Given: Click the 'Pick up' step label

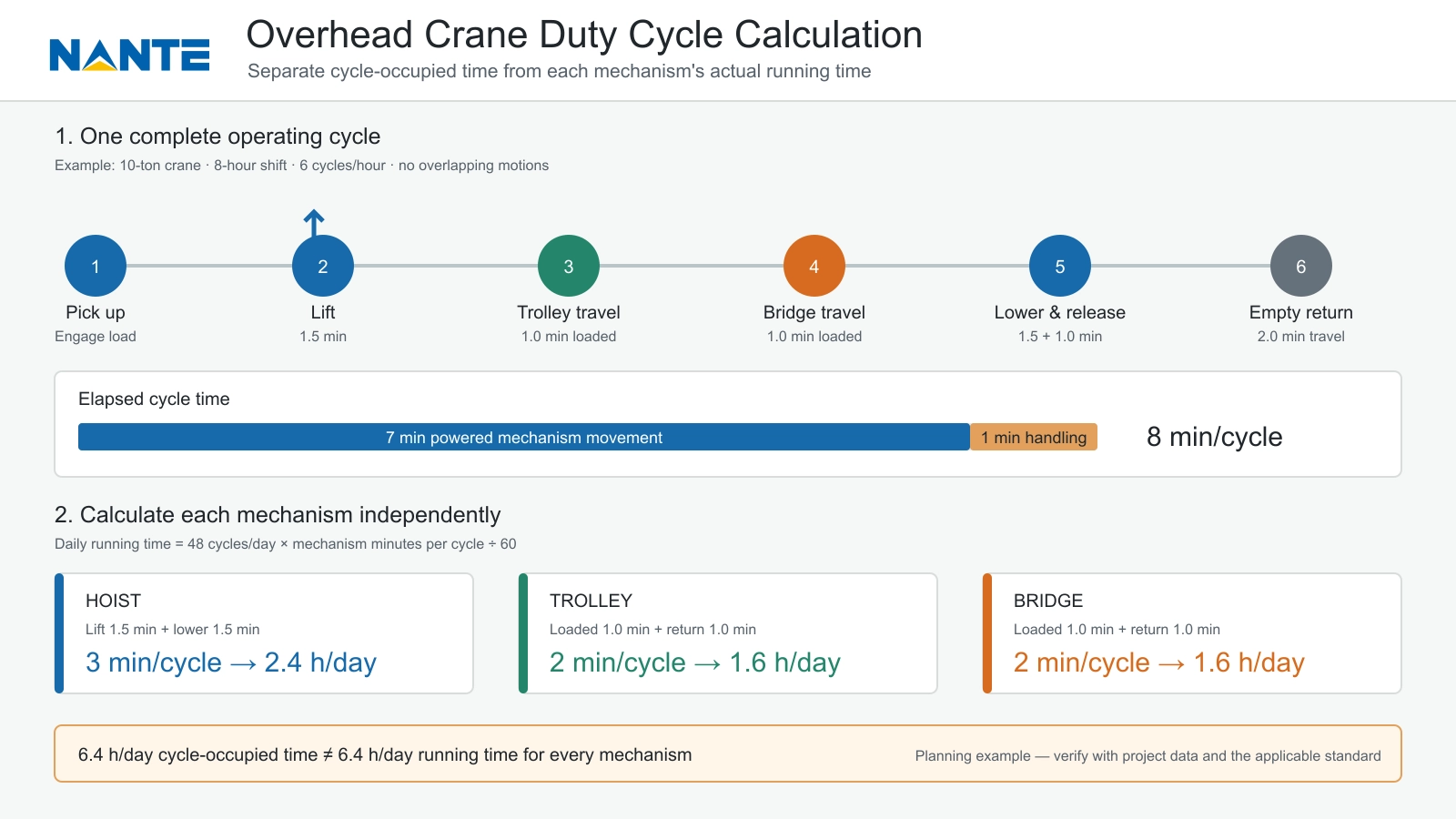Looking at the screenshot, I should [96, 312].
